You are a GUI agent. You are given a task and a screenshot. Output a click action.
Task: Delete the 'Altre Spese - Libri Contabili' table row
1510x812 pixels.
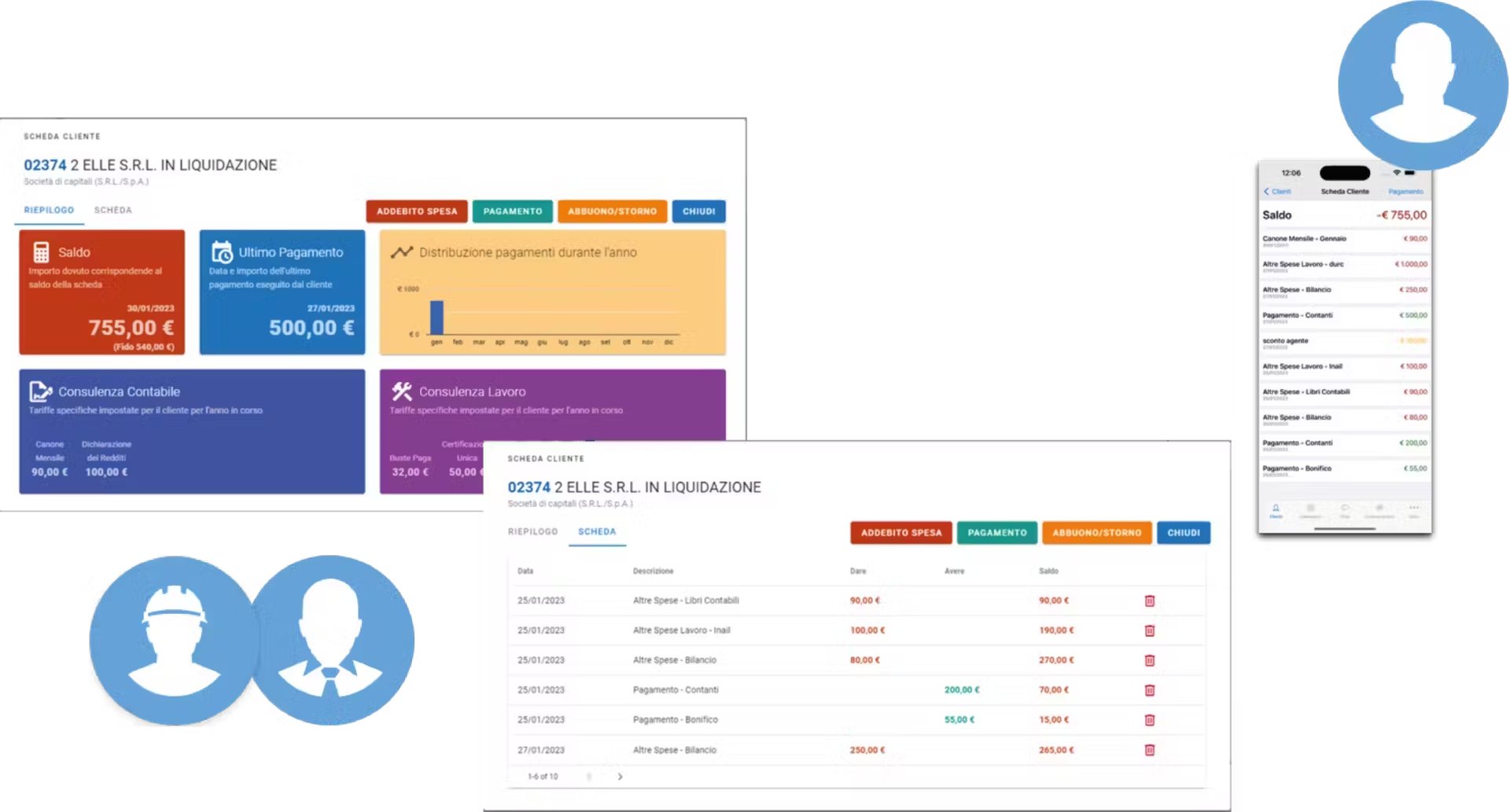point(1149,601)
